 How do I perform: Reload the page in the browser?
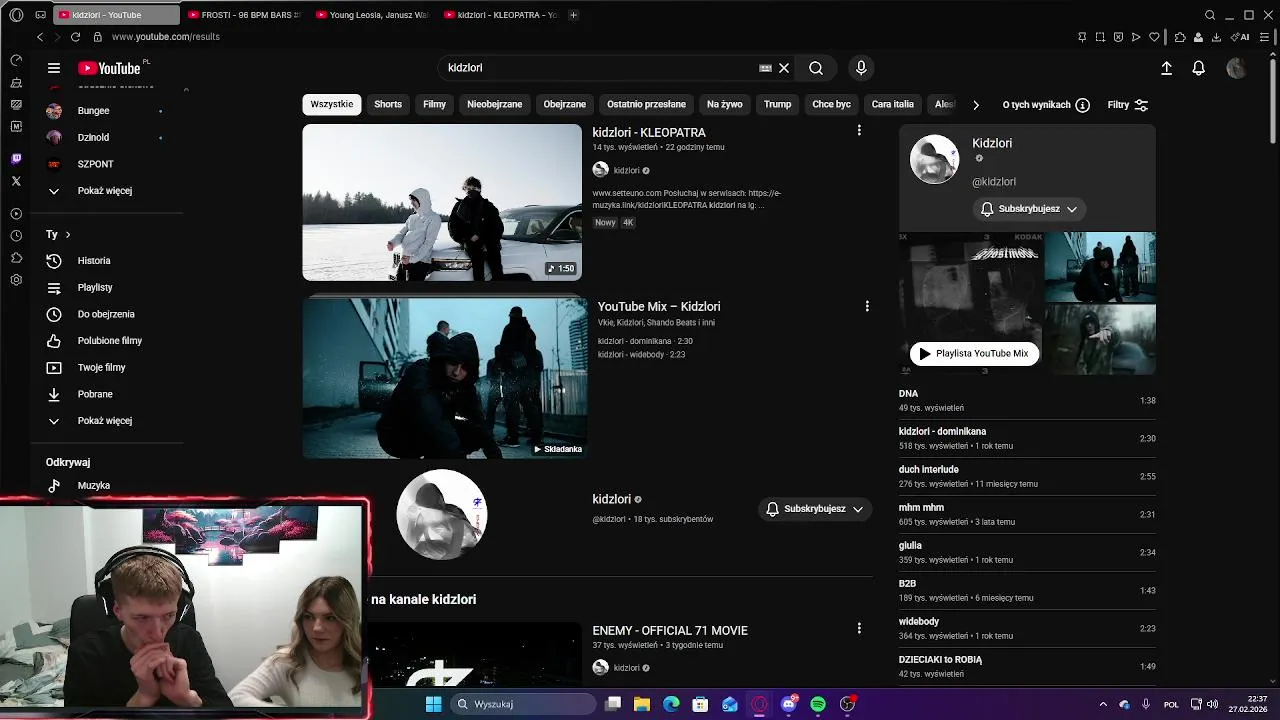click(x=75, y=37)
